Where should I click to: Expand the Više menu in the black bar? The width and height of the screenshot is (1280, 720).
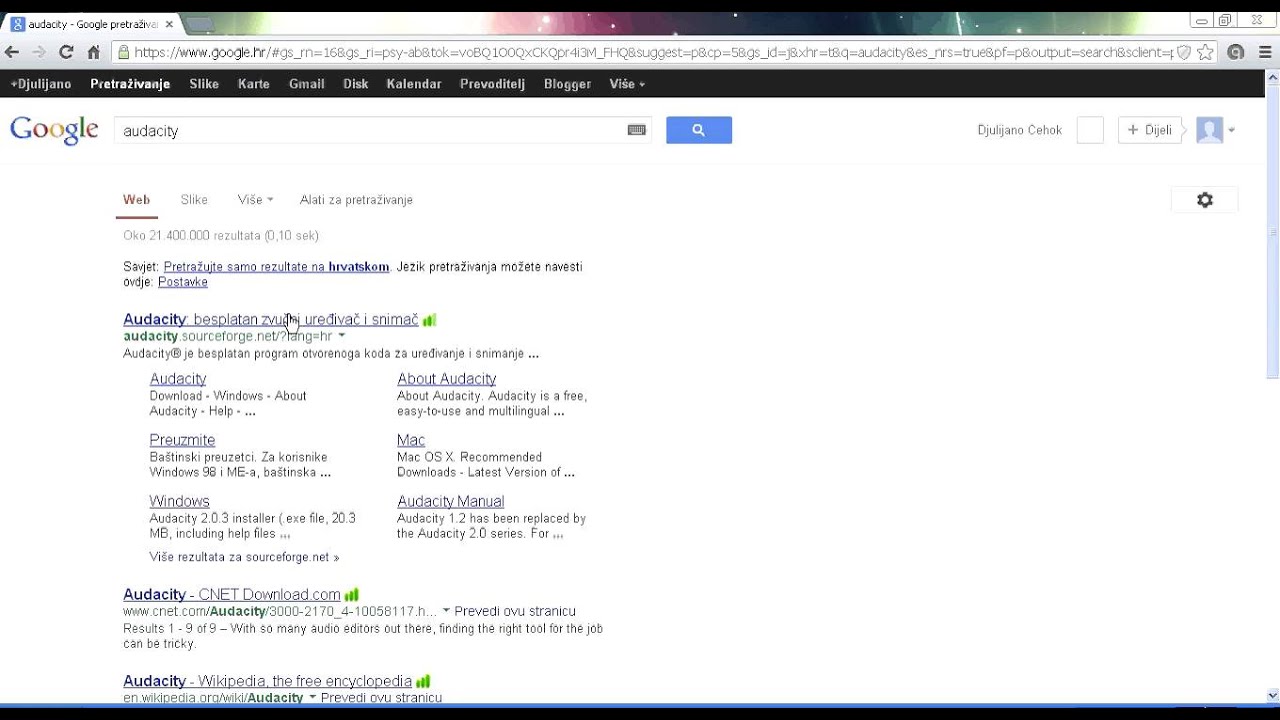coord(626,84)
